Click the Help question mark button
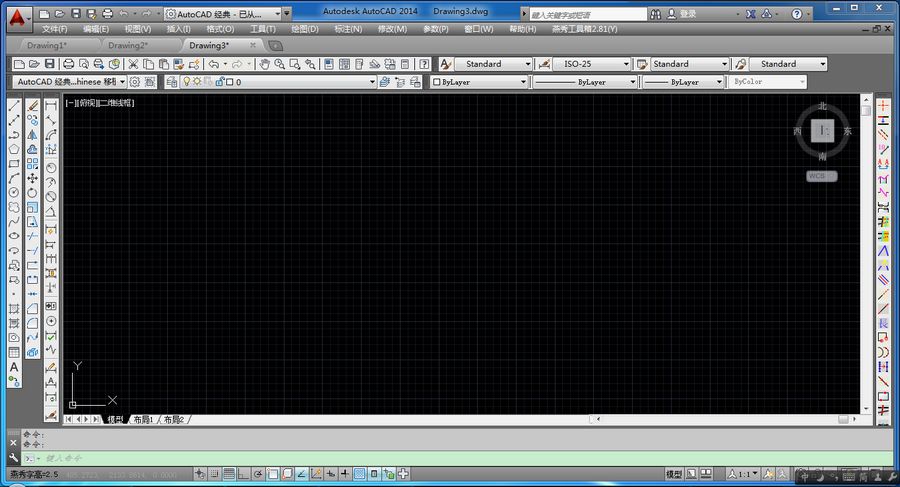Viewport: 900px width, 487px height. tap(797, 14)
